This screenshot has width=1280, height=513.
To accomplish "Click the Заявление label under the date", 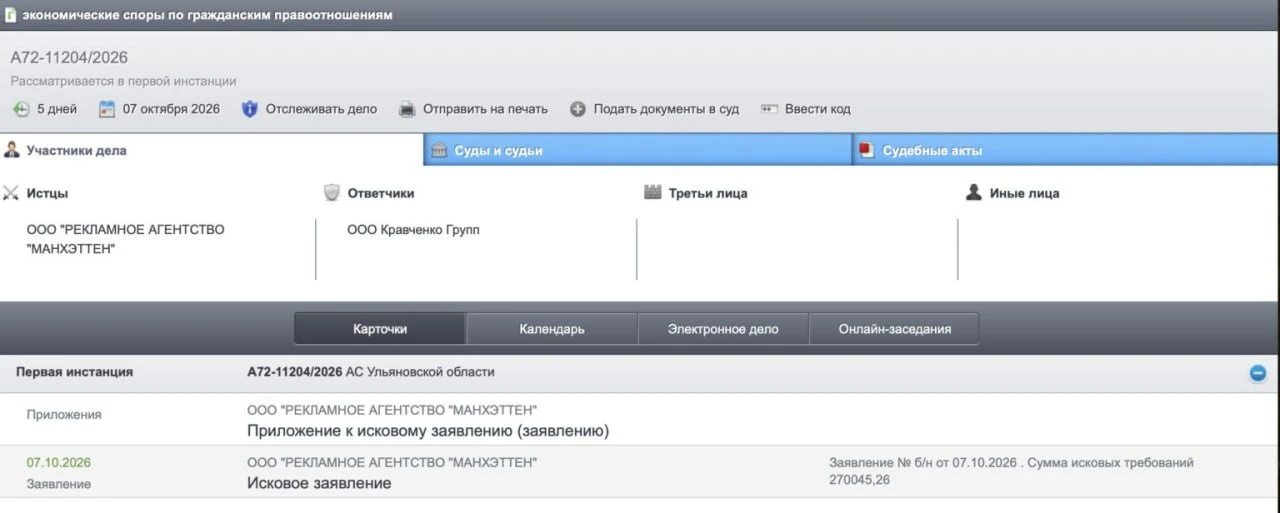I will 59,484.
